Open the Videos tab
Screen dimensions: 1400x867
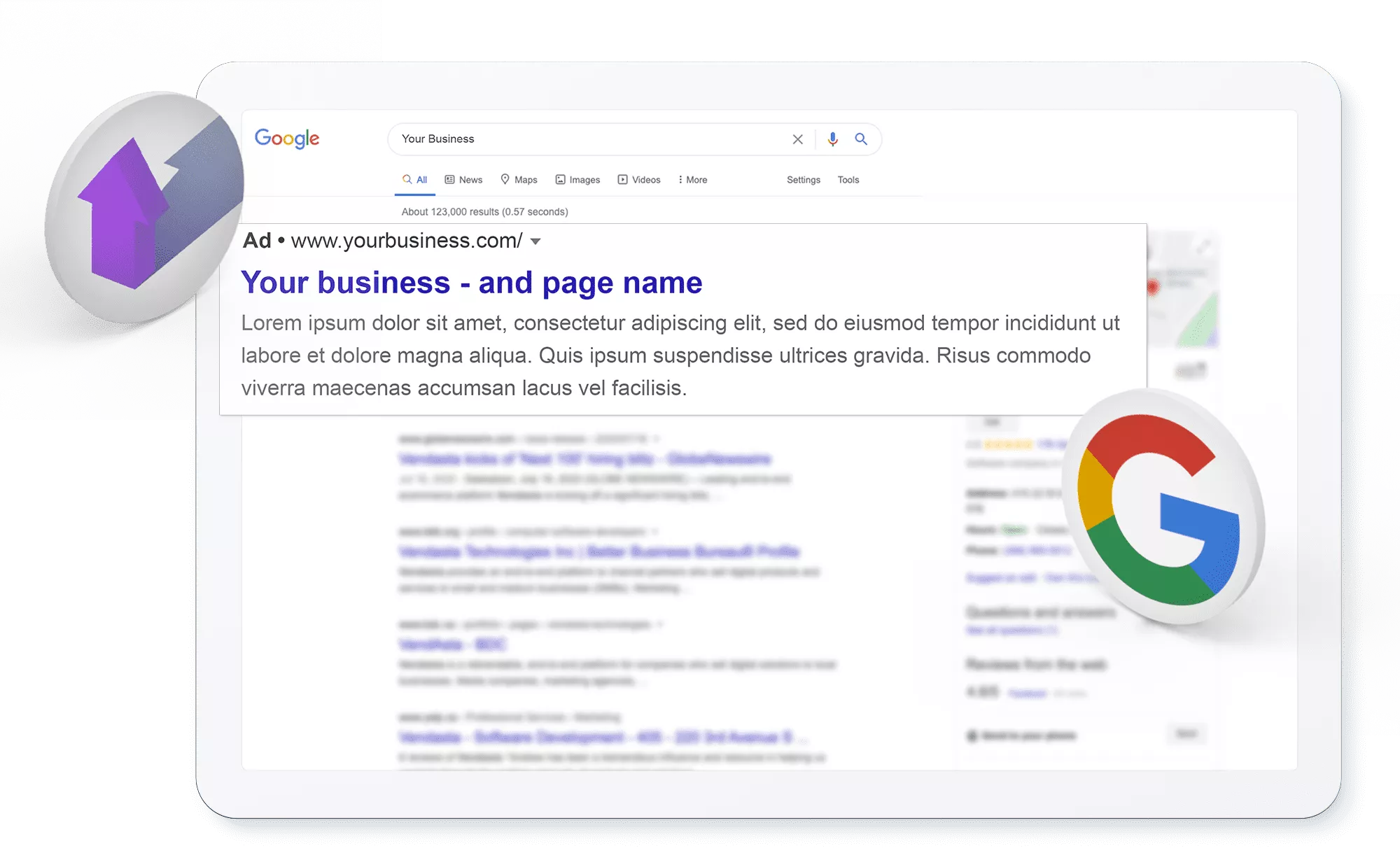639,180
